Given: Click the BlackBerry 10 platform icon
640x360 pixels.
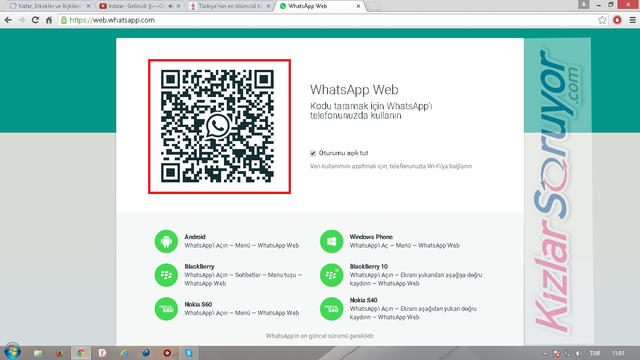Looking at the screenshot, I should pos(331,275).
